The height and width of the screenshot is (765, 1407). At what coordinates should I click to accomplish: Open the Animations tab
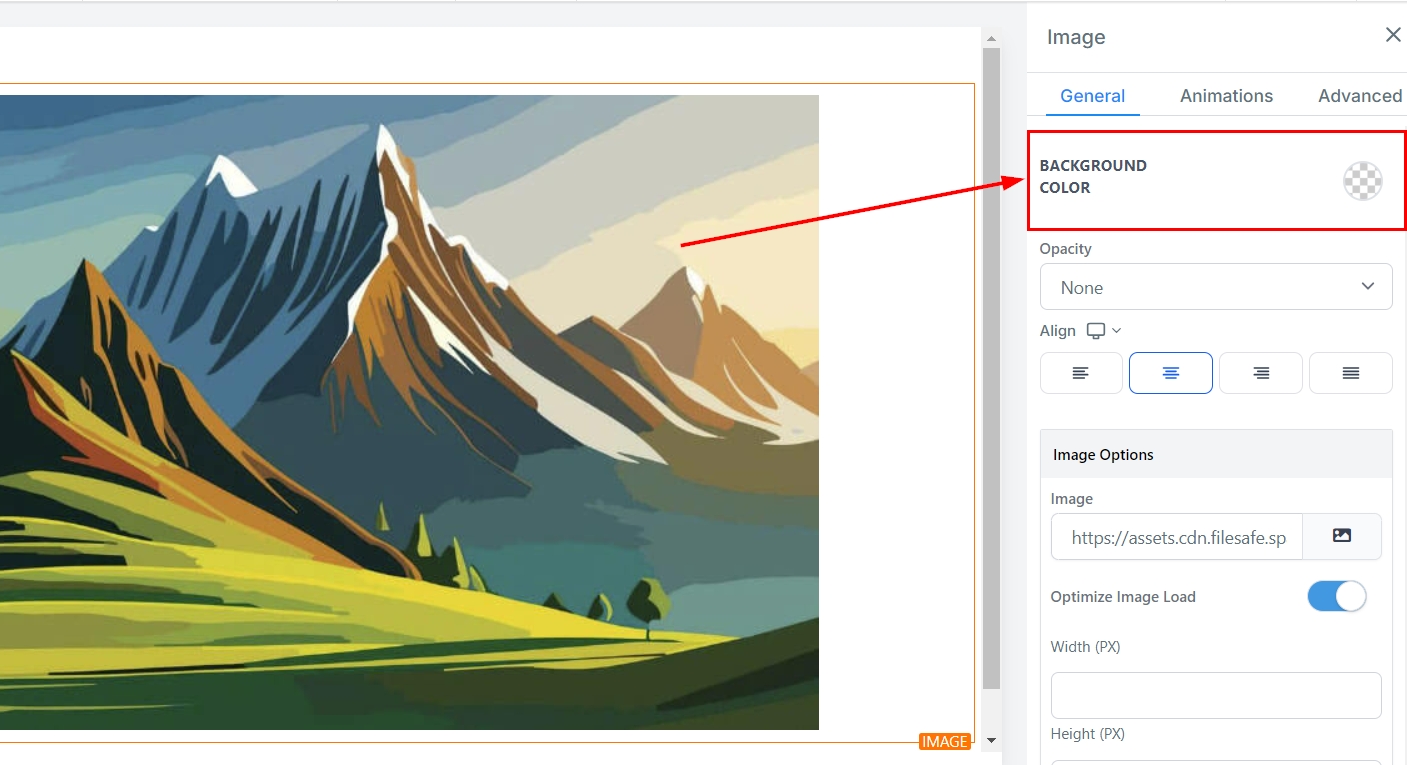tap(1226, 96)
